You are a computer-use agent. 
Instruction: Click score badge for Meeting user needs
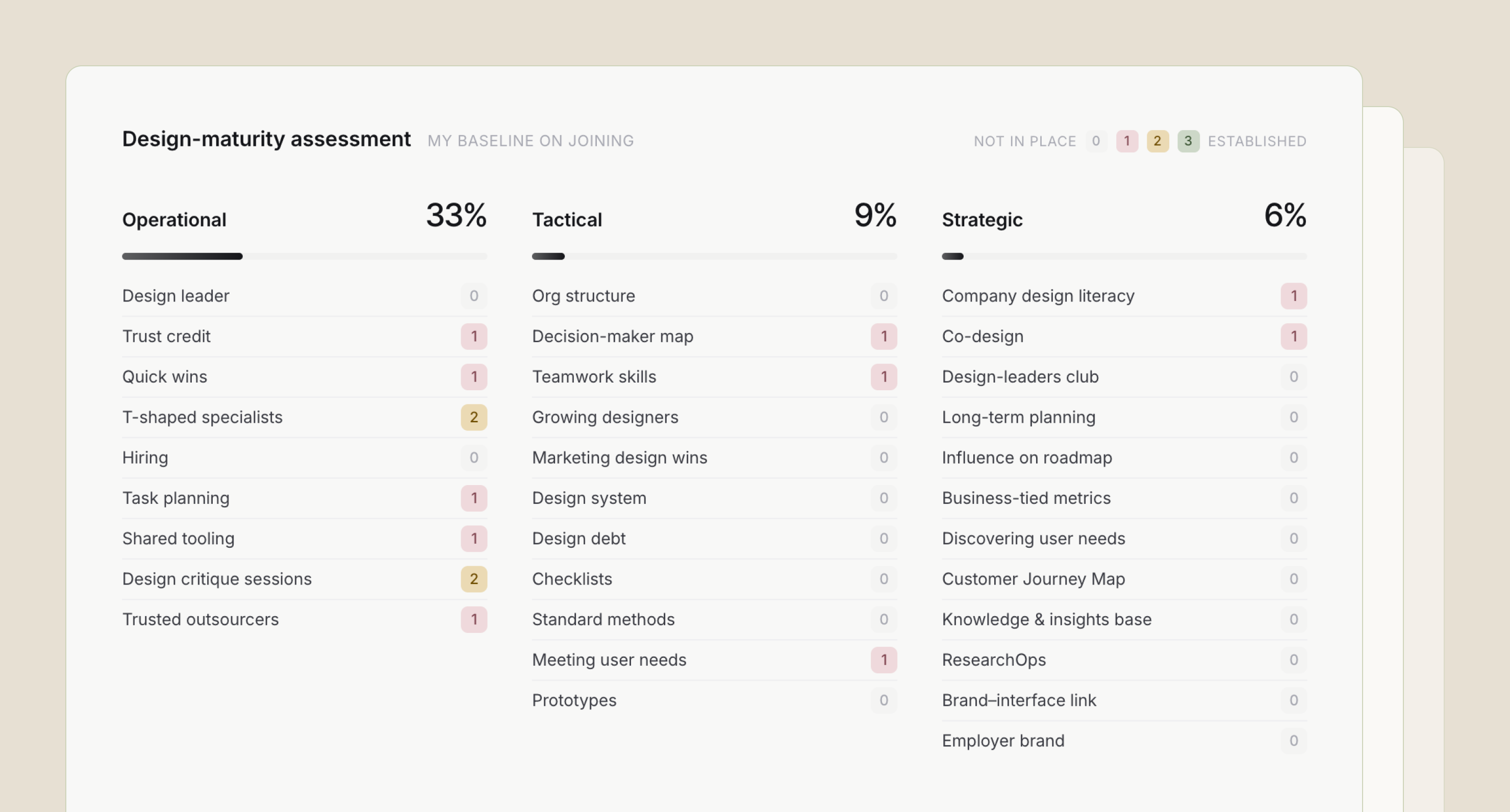tap(884, 660)
